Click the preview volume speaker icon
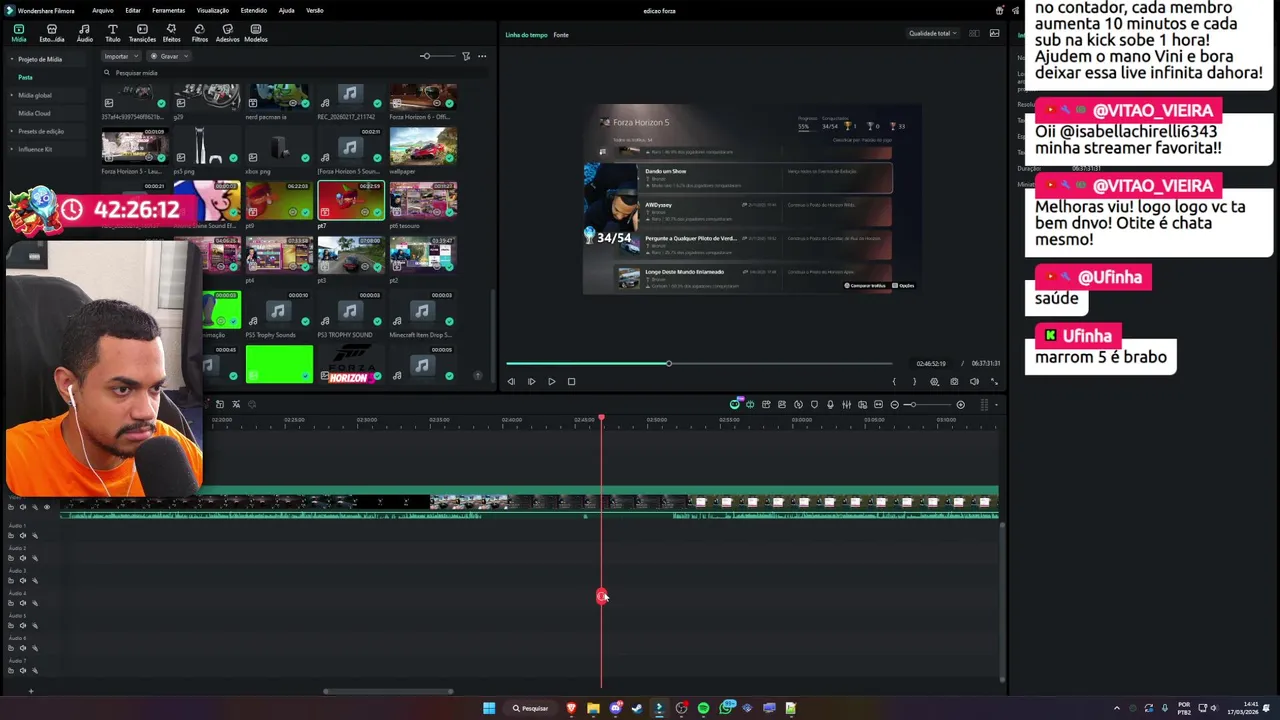This screenshot has height=720, width=1280. pos(974,381)
